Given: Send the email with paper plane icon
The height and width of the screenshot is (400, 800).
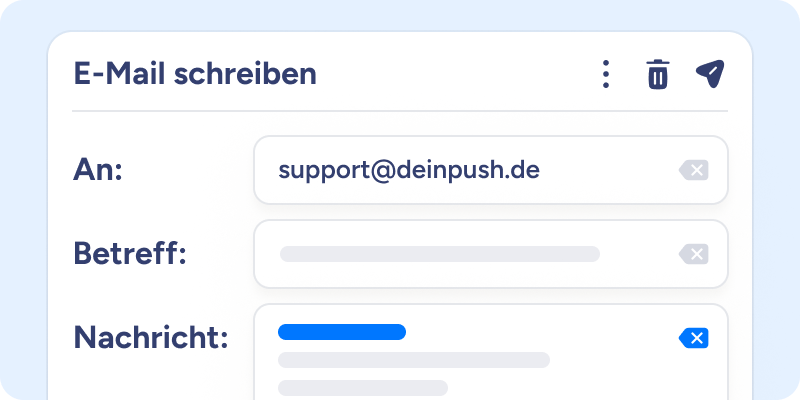Looking at the screenshot, I should pyautogui.click(x=709, y=74).
